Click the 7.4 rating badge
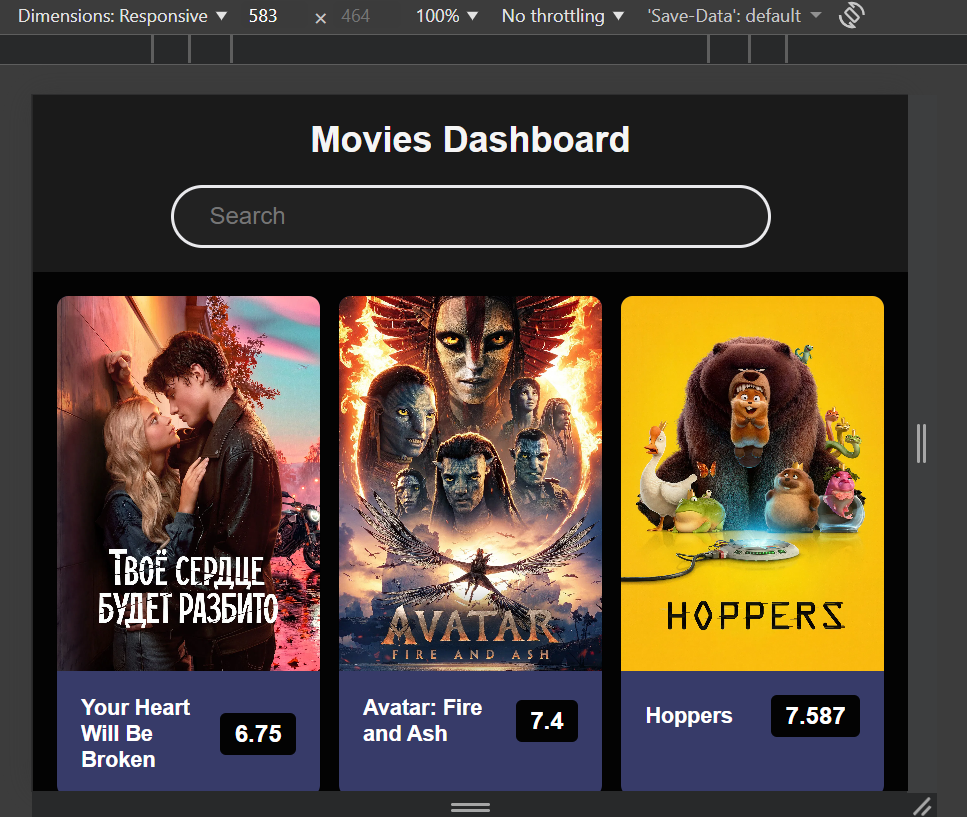The height and width of the screenshot is (817, 967). point(547,721)
